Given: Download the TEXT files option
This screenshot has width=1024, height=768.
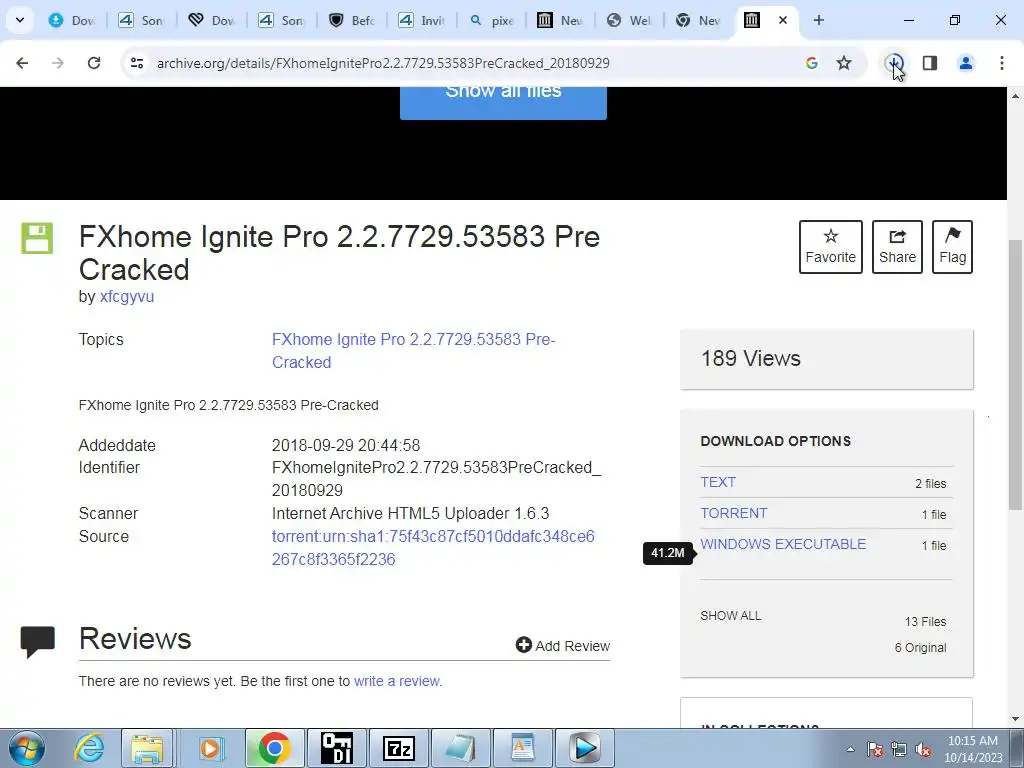Looking at the screenshot, I should pos(718,482).
